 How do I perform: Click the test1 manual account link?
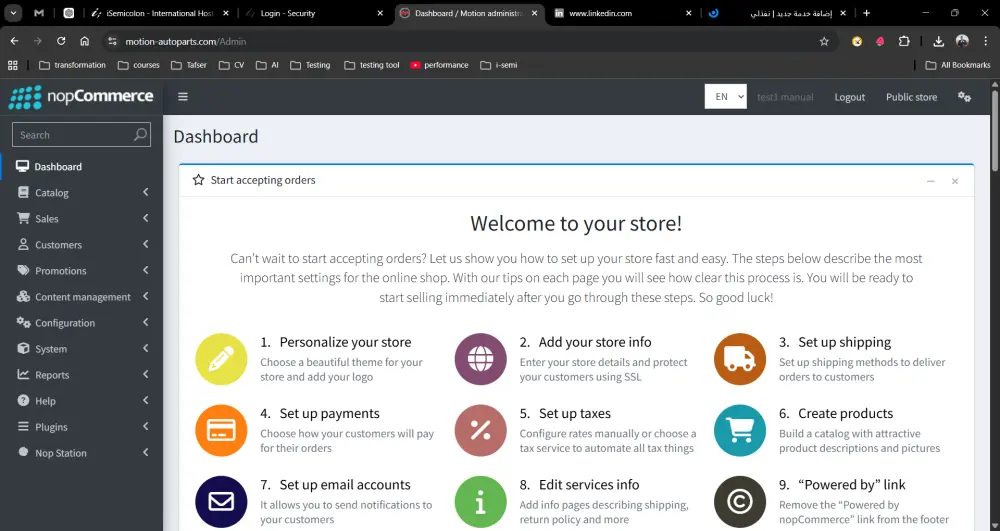(785, 97)
